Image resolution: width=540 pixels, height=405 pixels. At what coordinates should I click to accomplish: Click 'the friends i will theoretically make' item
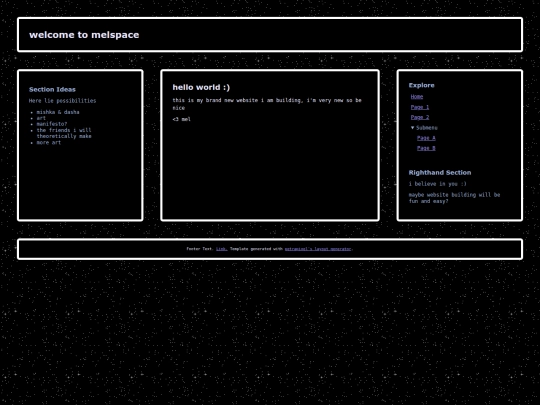click(x=64, y=133)
